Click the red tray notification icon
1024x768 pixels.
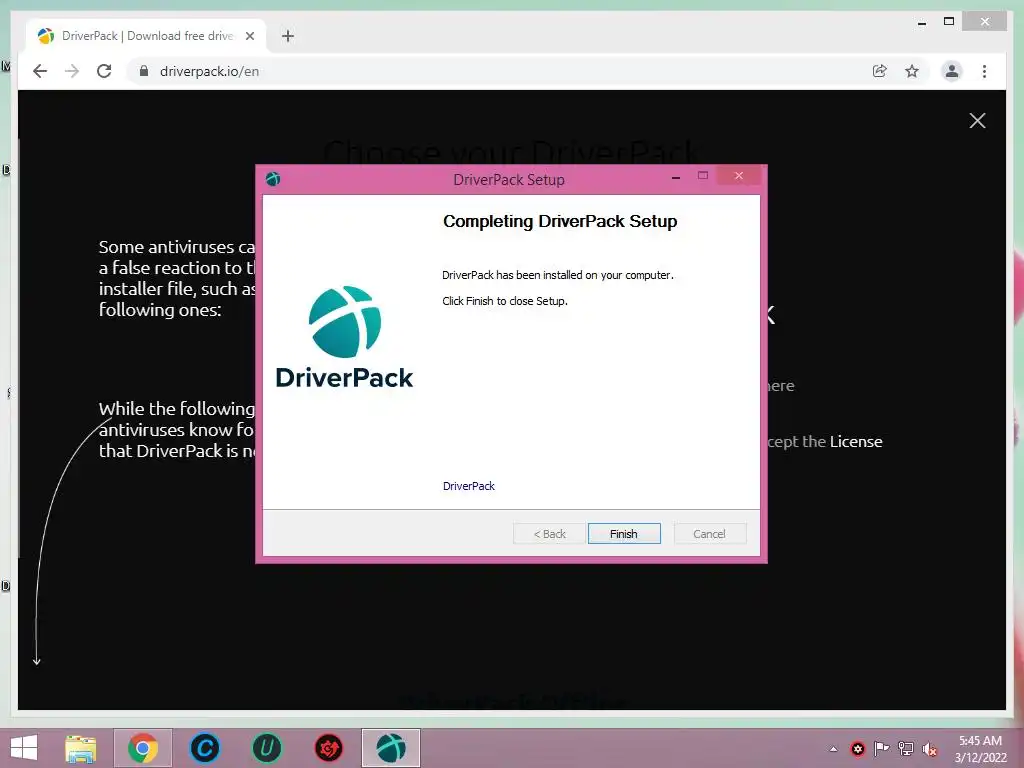[857, 749]
